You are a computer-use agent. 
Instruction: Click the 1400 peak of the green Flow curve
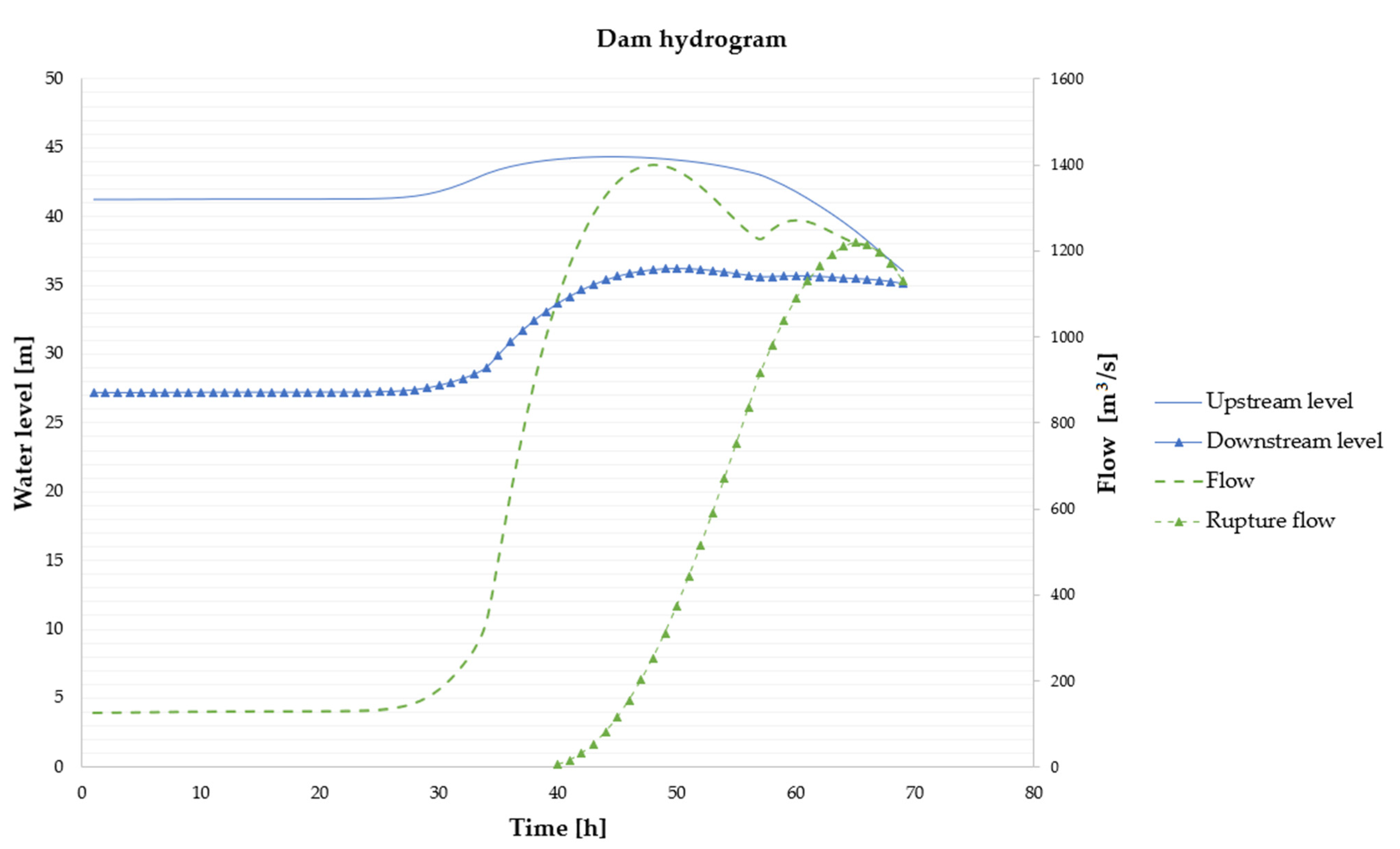coord(653,165)
